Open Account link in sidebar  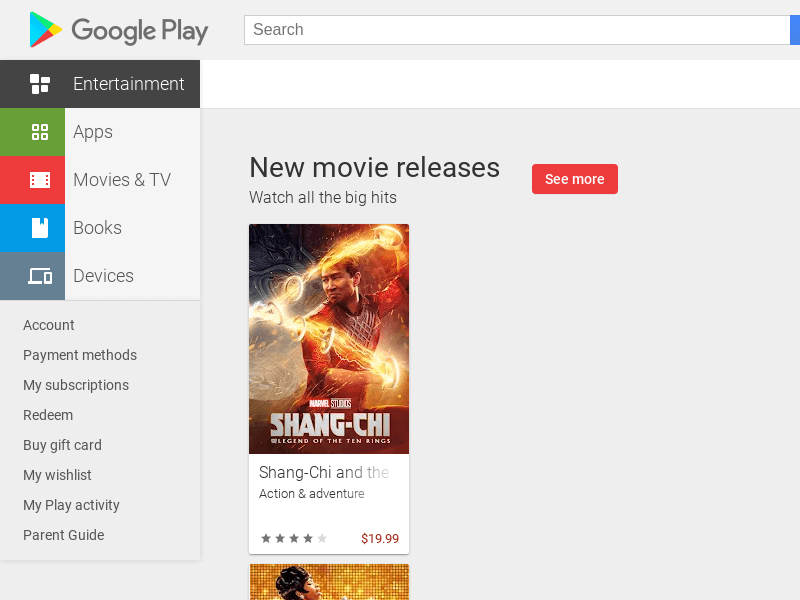(x=49, y=325)
